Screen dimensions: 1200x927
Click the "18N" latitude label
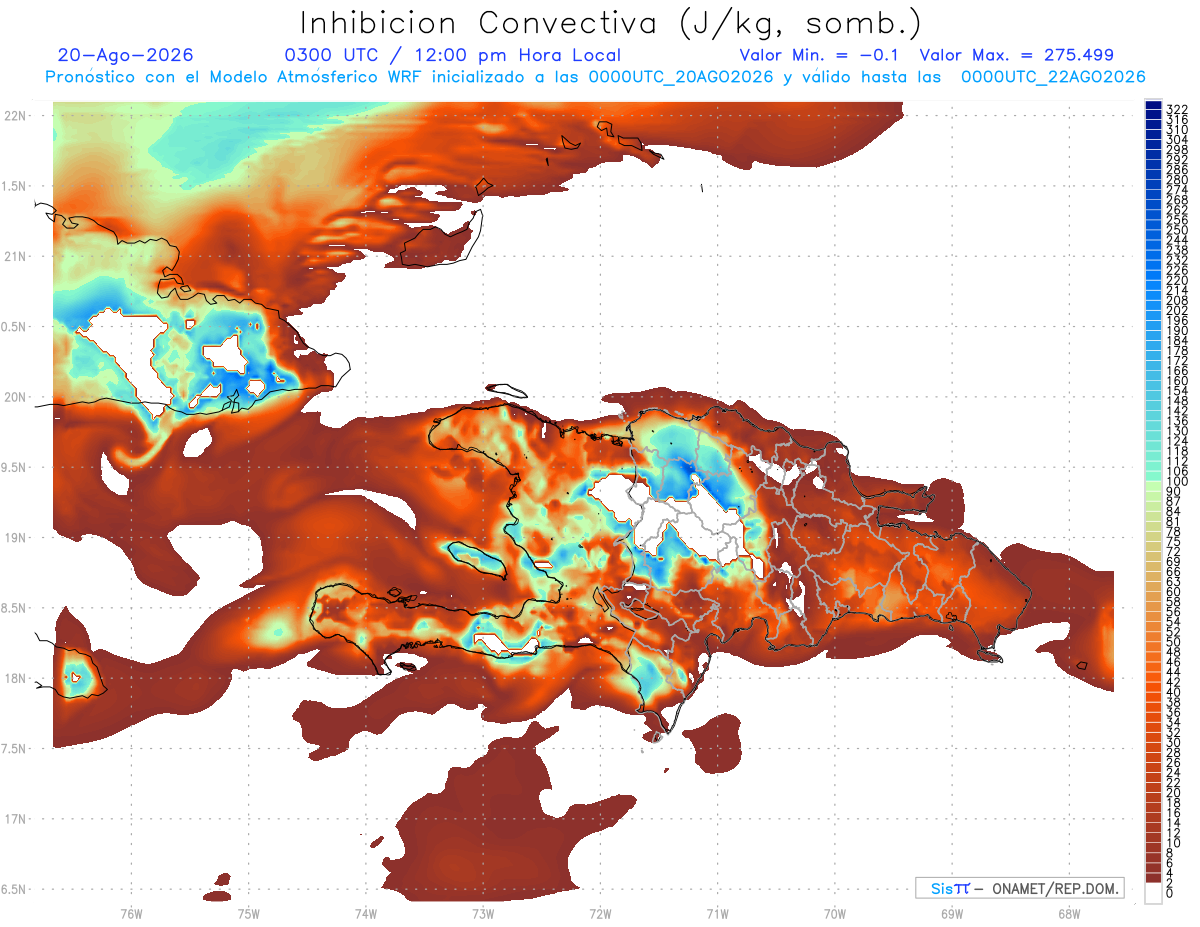[16, 678]
